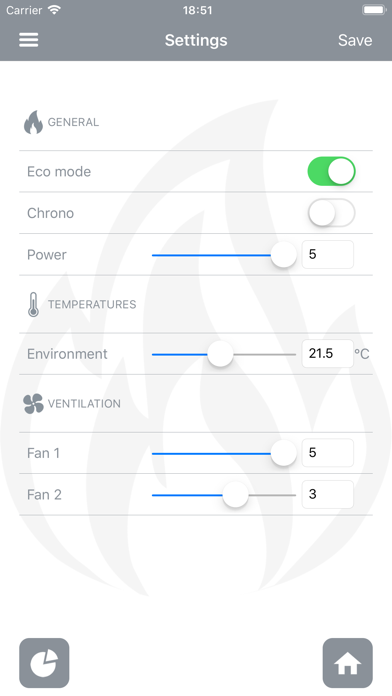This screenshot has height=696, width=392.
Task: Tap the Wi-Fi icon in status bar
Action: [54, 10]
